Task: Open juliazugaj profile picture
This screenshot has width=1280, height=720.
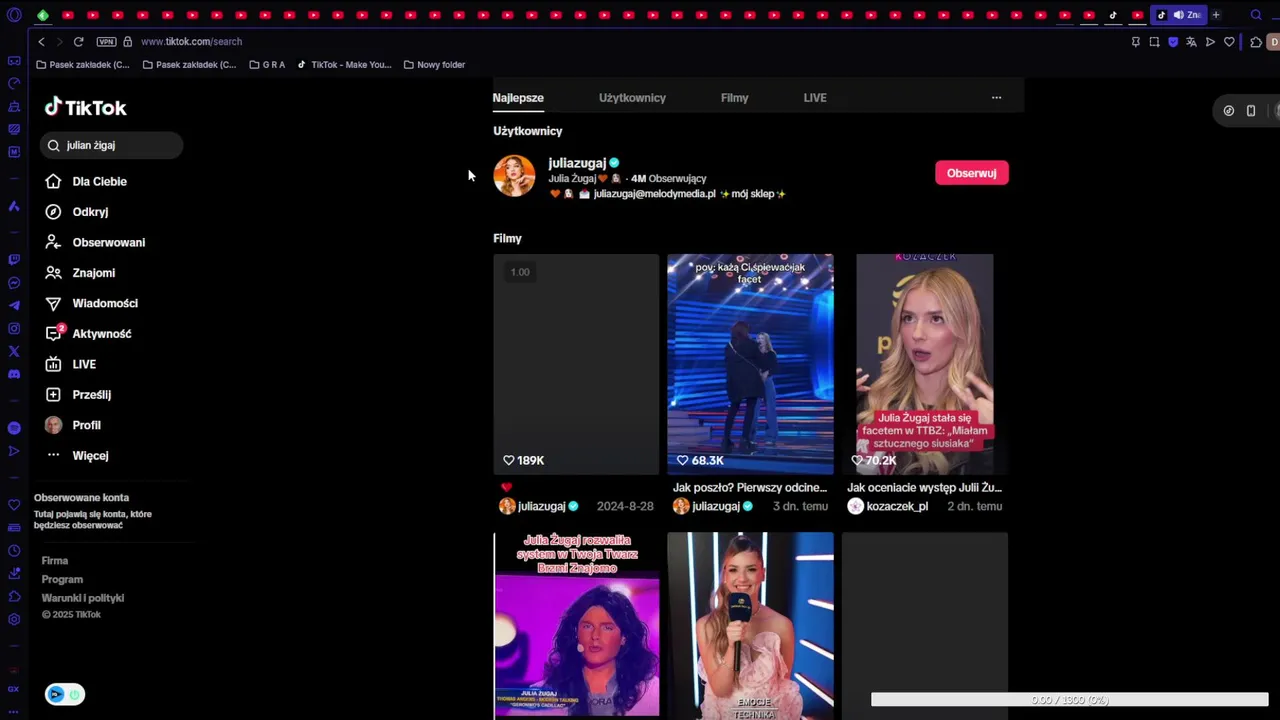Action: 514,176
